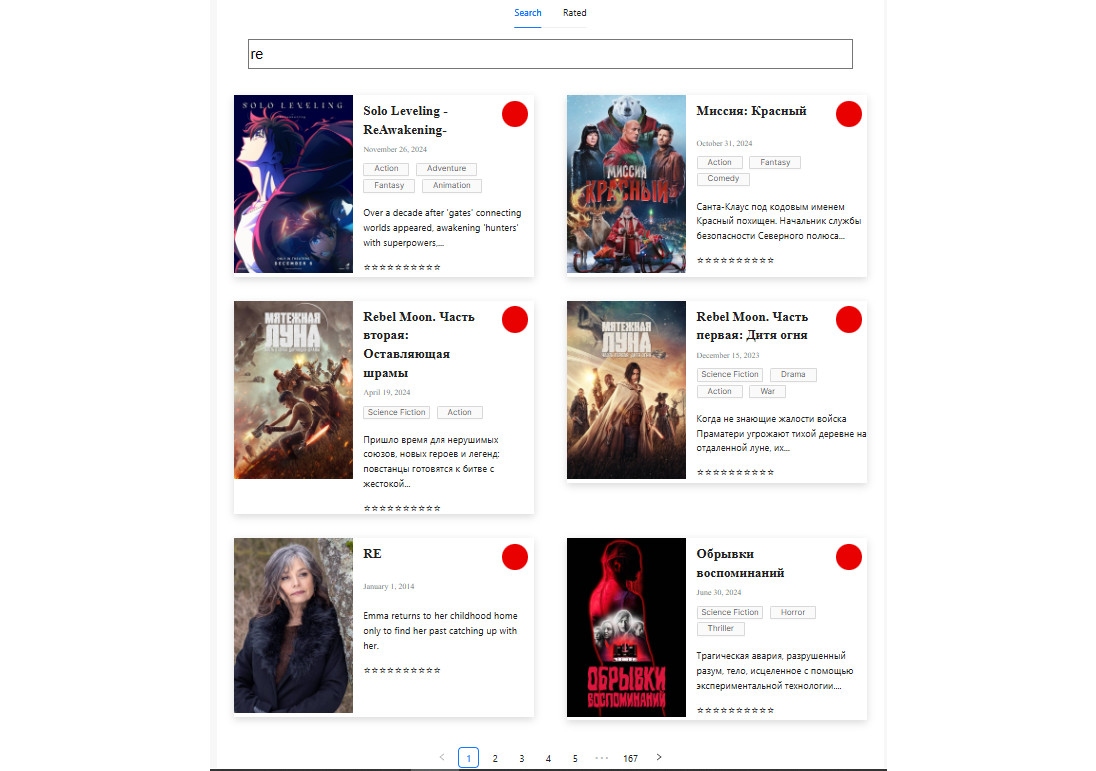Open the Rebel Moon Часть вторая poster
Viewport: 1096px width, 771px height.
294,390
